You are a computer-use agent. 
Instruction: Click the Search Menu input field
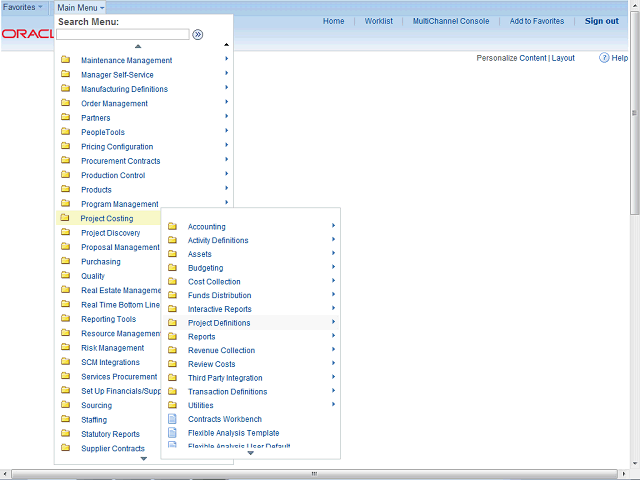[x=122, y=34]
